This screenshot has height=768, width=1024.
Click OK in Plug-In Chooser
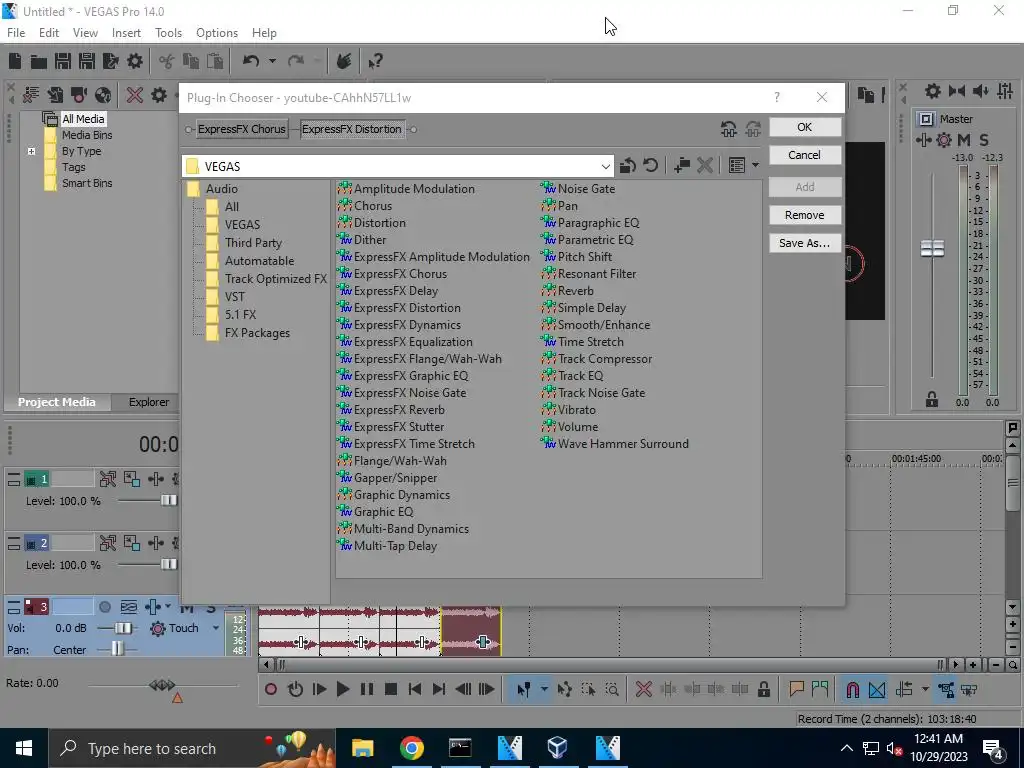[805, 127]
